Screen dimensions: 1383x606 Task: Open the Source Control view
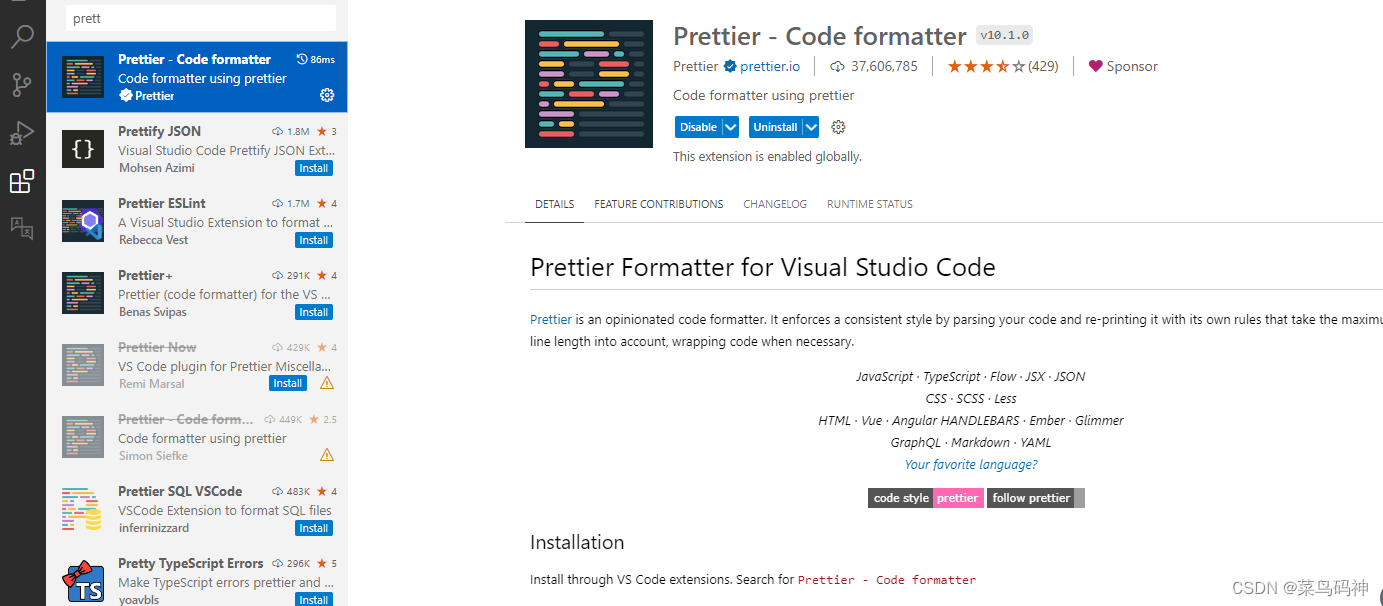tap(22, 84)
